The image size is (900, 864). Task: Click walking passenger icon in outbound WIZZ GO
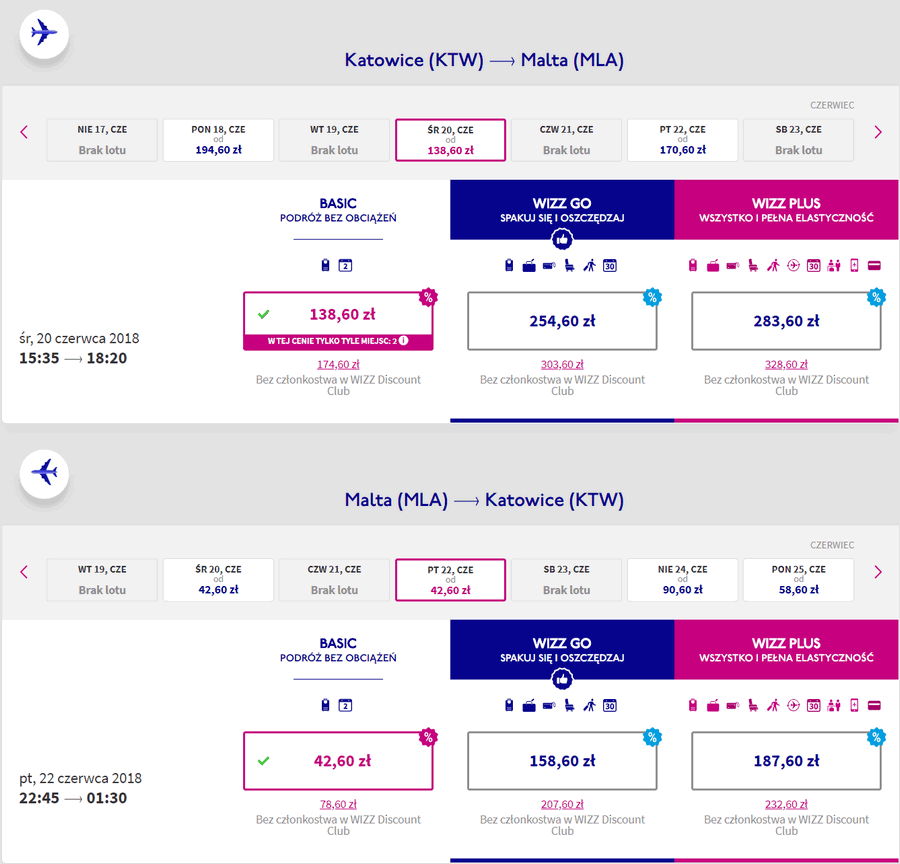(x=589, y=266)
